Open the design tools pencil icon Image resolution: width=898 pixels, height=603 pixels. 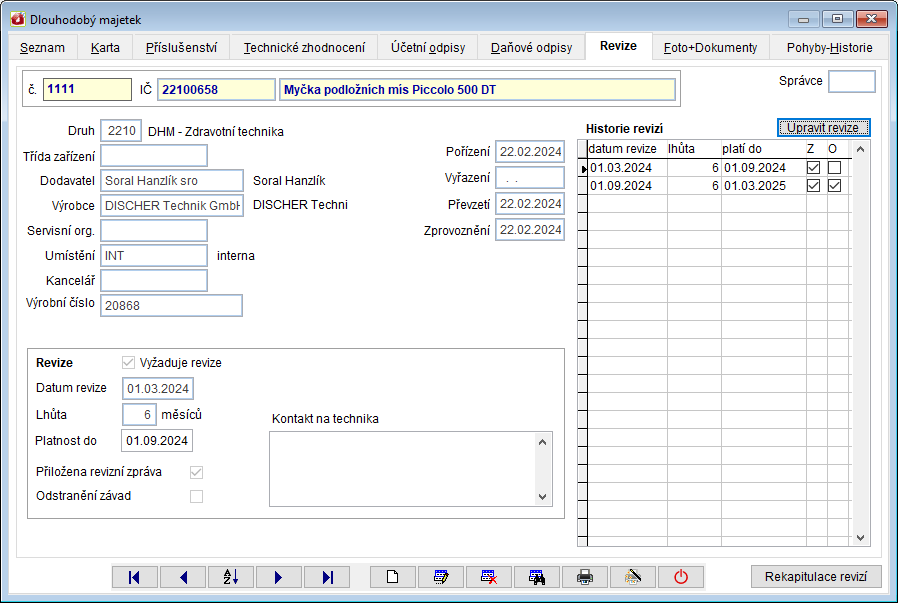(x=633, y=577)
